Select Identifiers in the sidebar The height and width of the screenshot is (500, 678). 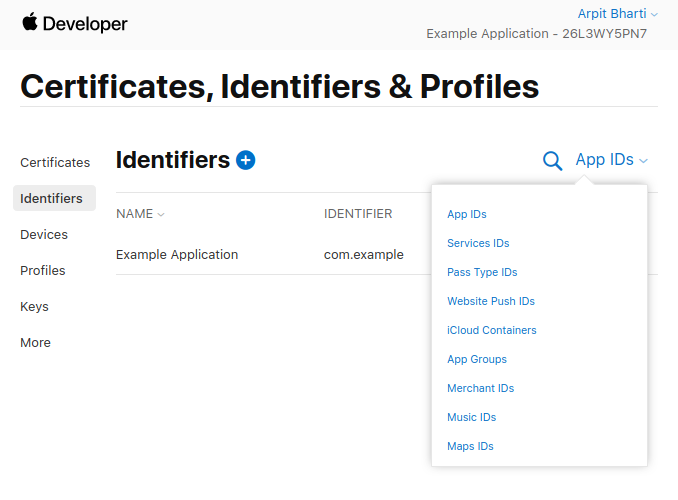tap(54, 198)
